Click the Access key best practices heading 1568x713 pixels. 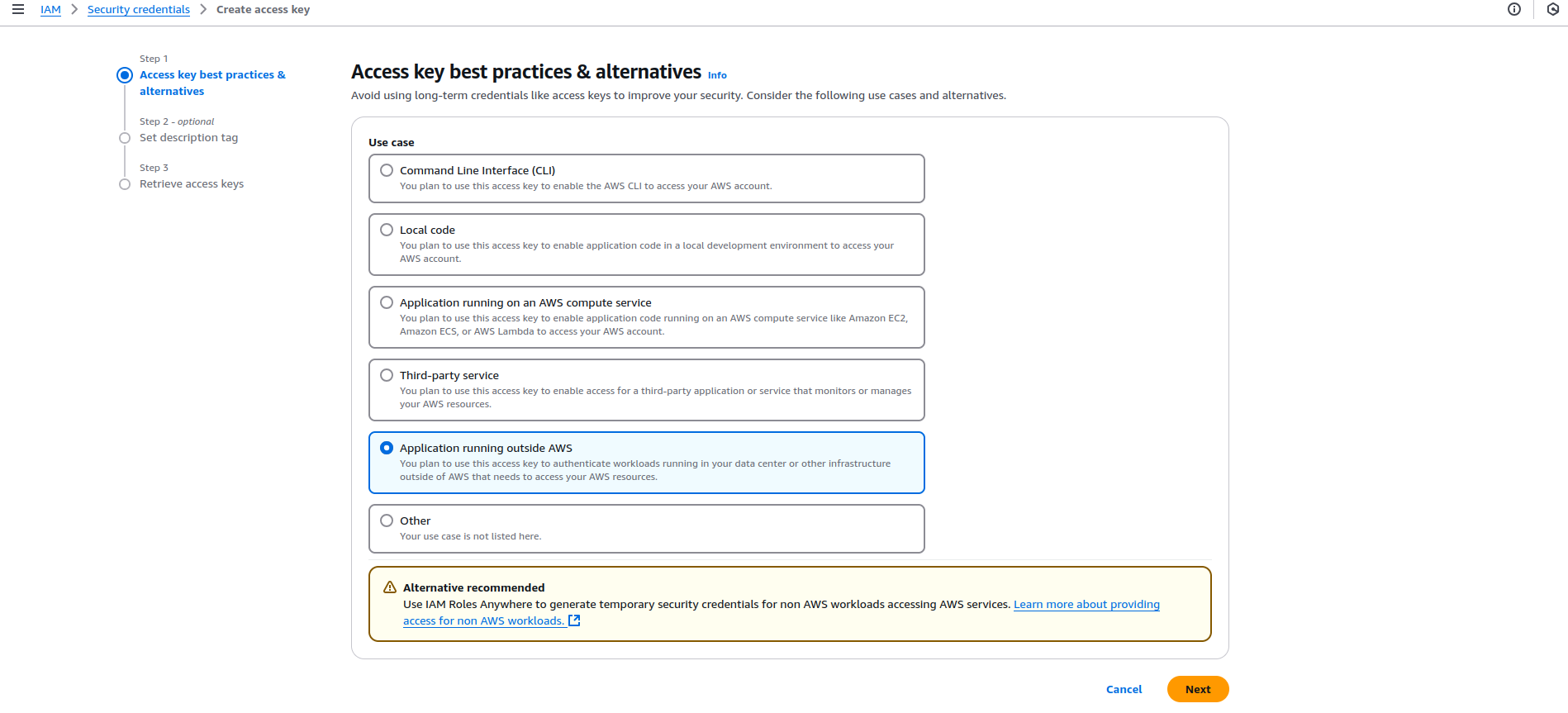(526, 72)
